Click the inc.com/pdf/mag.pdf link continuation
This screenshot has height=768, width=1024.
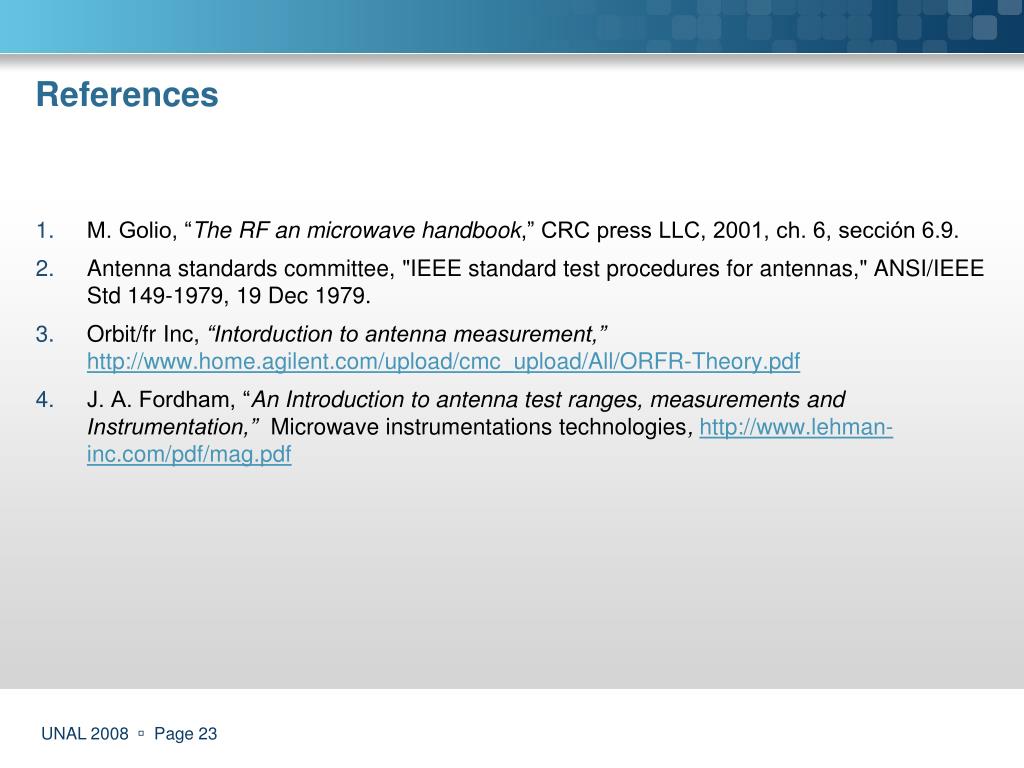coord(189,454)
